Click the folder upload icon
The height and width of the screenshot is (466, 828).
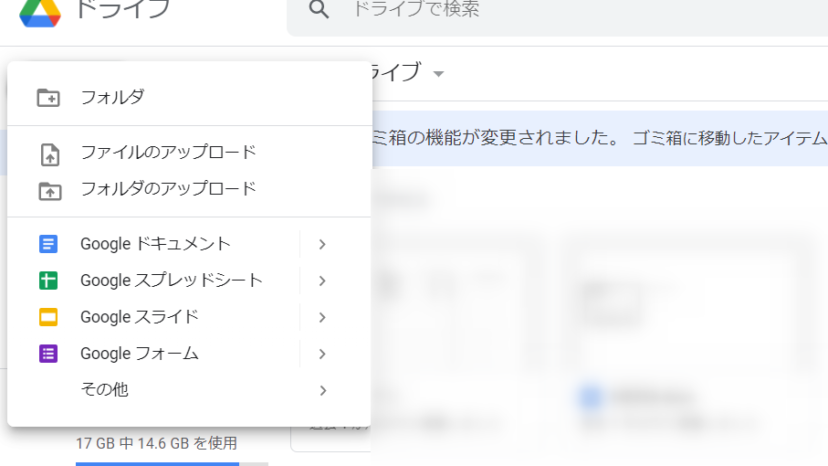(48, 190)
